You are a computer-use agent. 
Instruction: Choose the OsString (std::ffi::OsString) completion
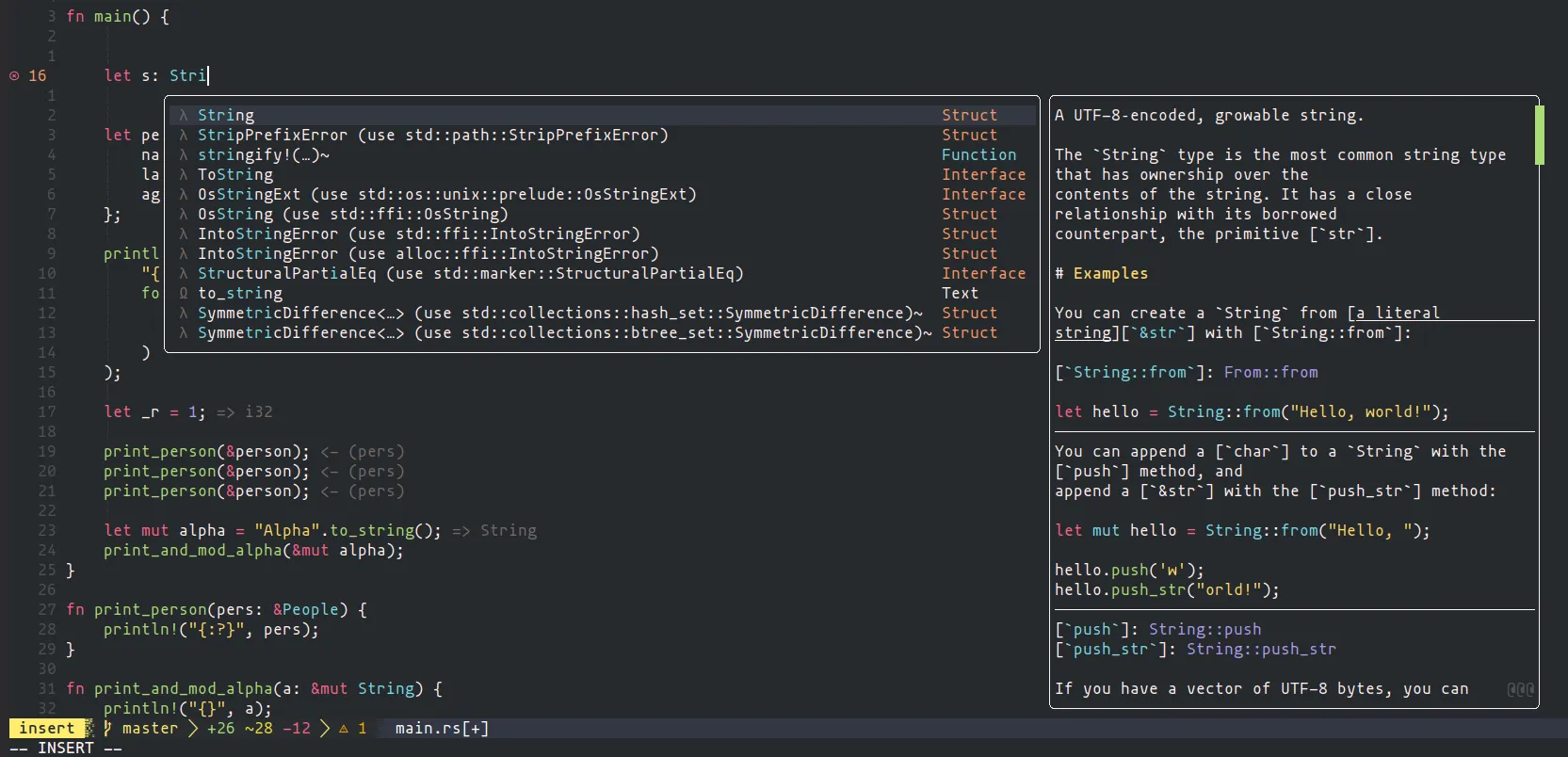tap(603, 214)
